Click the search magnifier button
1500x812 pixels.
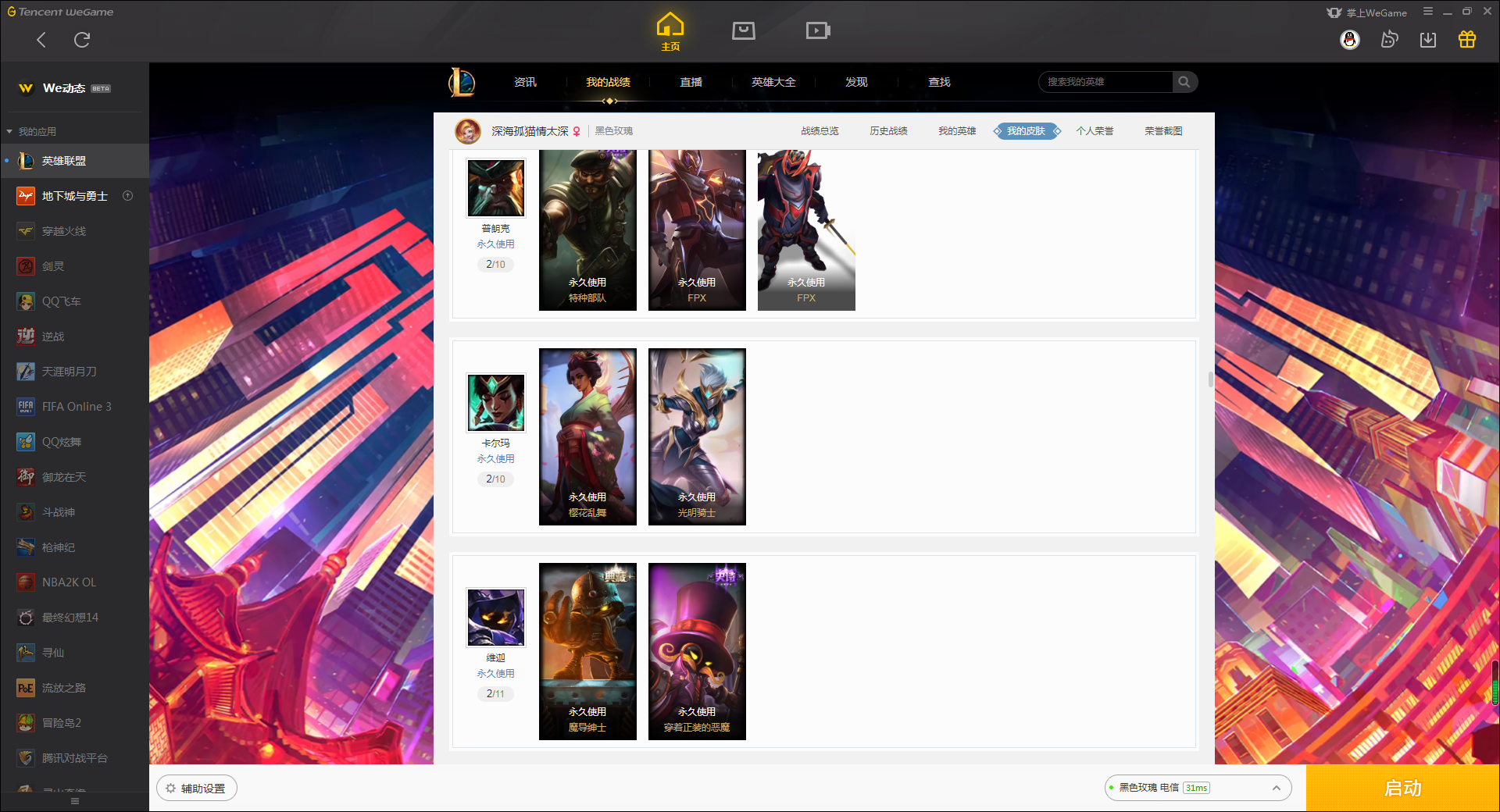pos(1184,82)
